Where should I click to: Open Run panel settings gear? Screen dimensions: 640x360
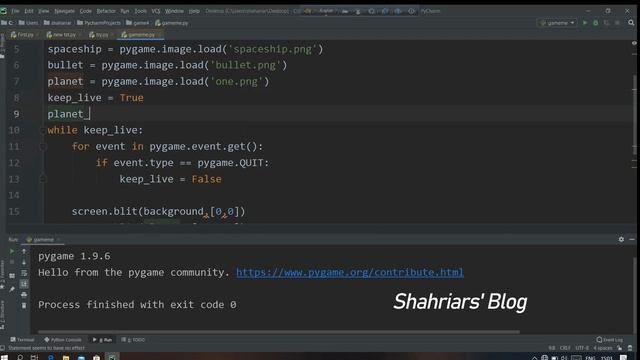(621, 239)
